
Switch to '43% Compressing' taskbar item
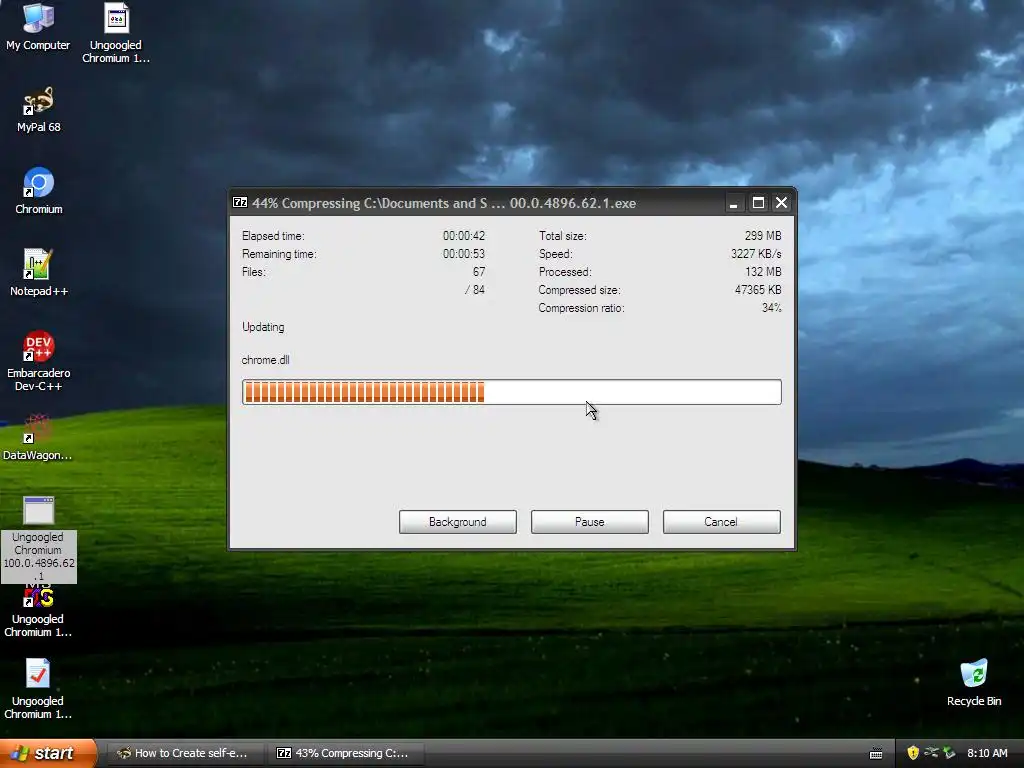(x=346, y=753)
